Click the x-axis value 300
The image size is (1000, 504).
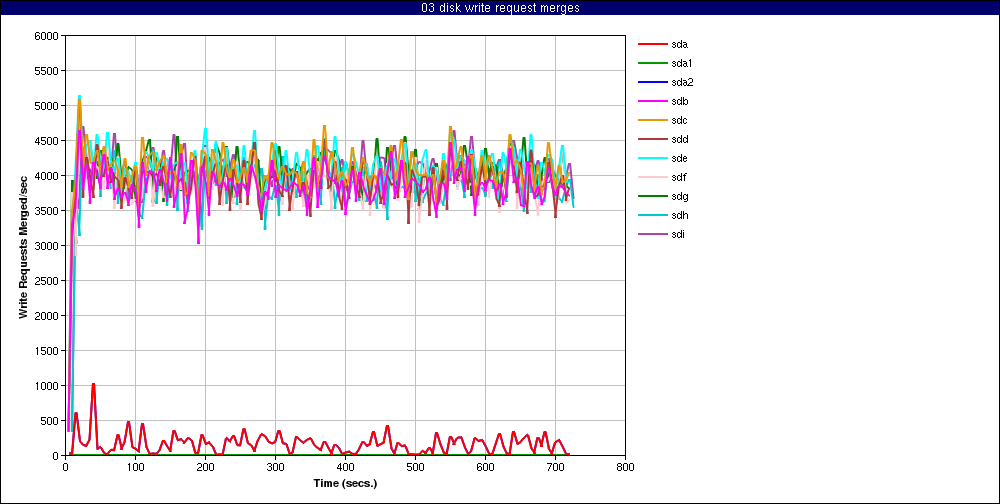click(x=275, y=467)
